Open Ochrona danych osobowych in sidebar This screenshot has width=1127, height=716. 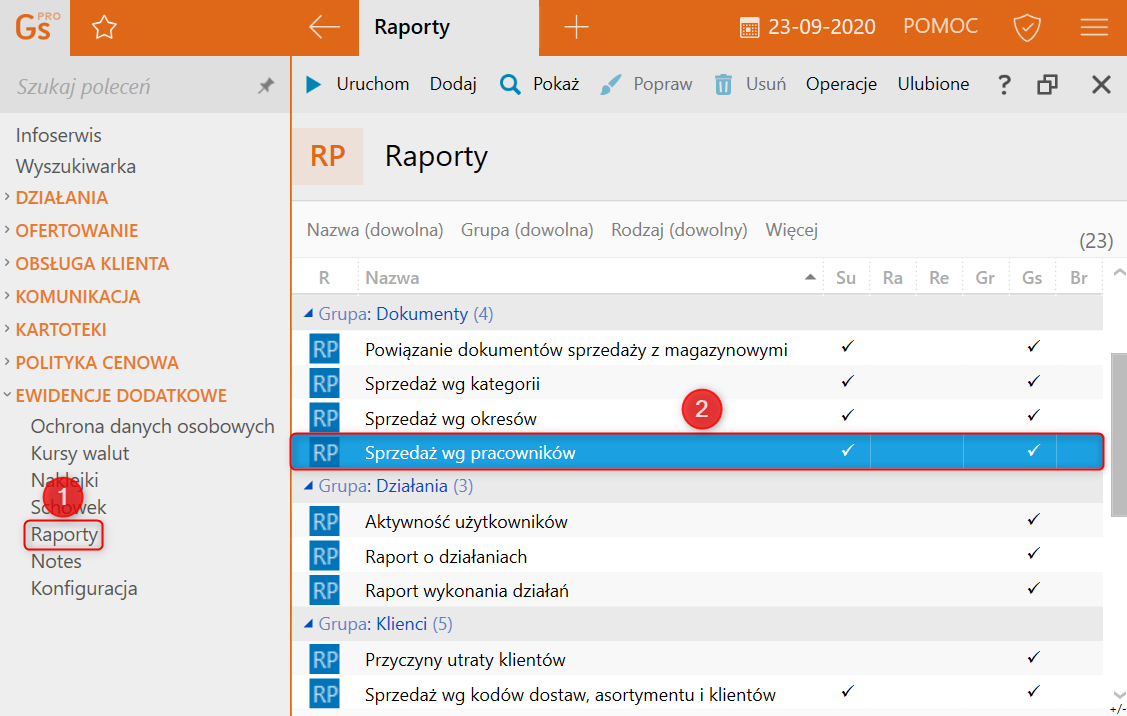click(x=152, y=426)
